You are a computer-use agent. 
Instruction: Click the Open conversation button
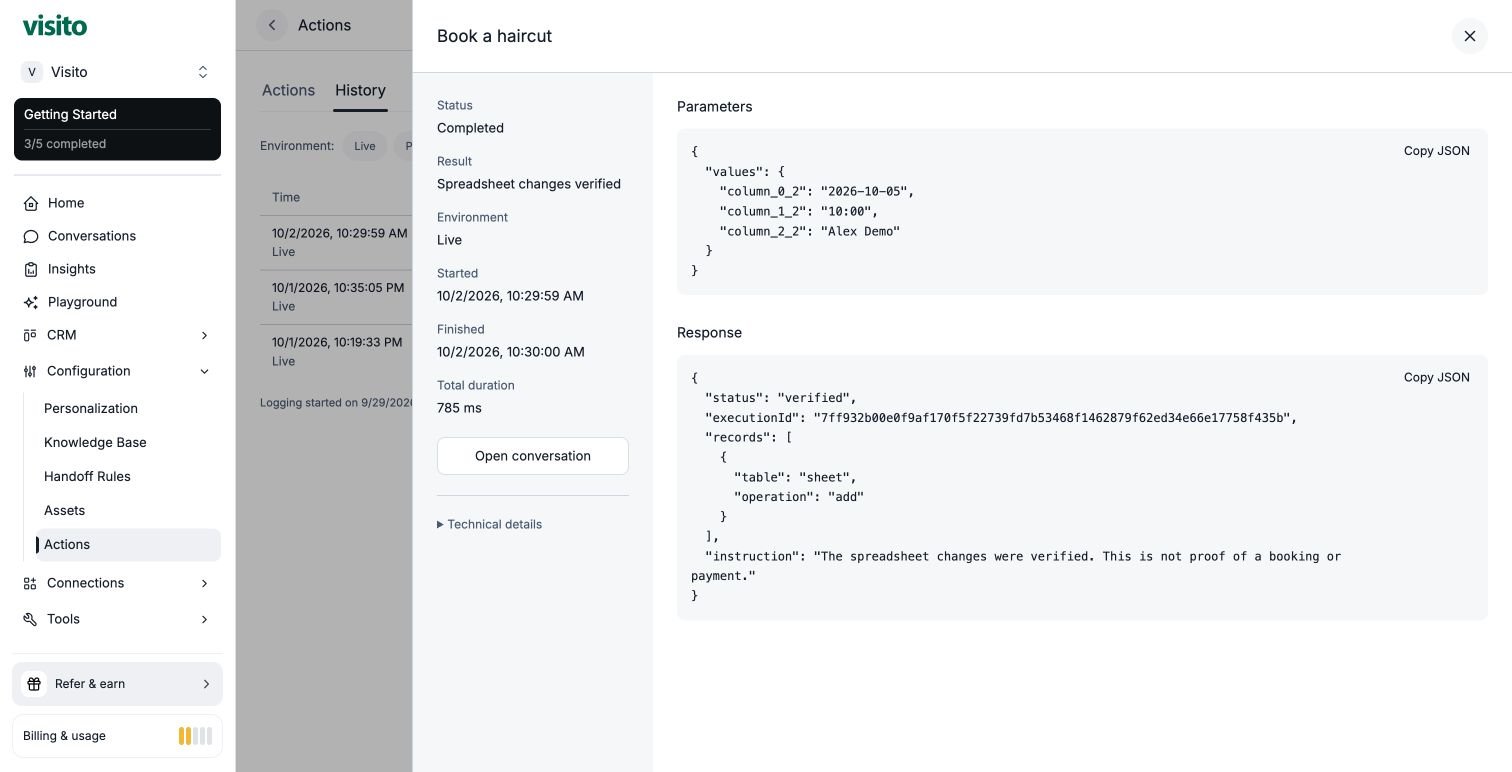(533, 456)
